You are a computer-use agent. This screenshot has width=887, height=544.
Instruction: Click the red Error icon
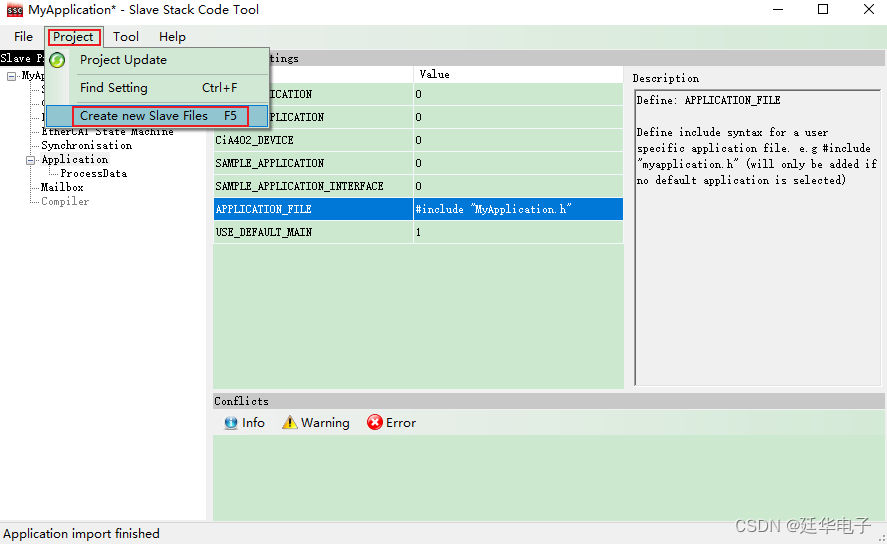pyautogui.click(x=374, y=422)
